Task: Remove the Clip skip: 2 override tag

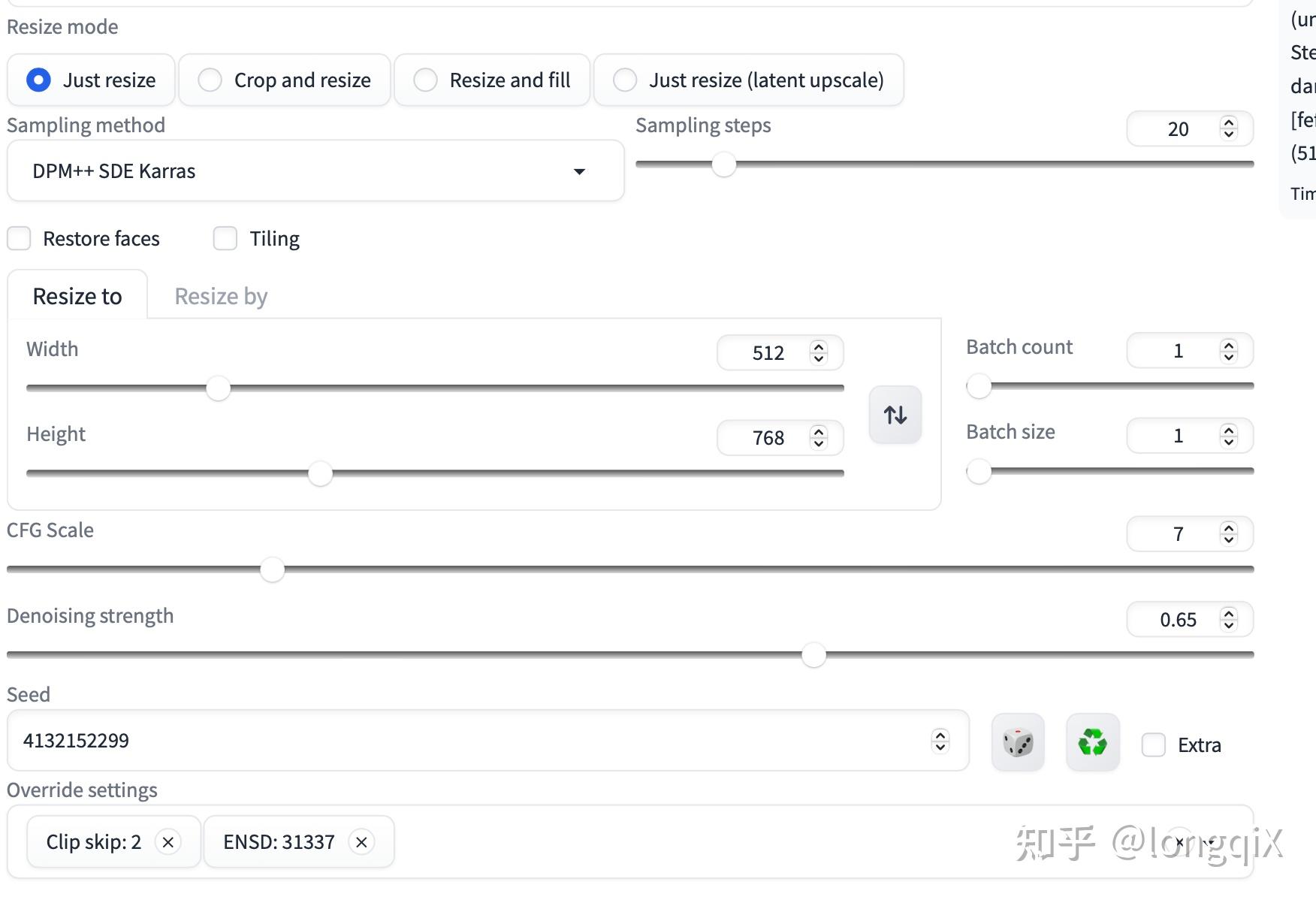Action: click(168, 842)
